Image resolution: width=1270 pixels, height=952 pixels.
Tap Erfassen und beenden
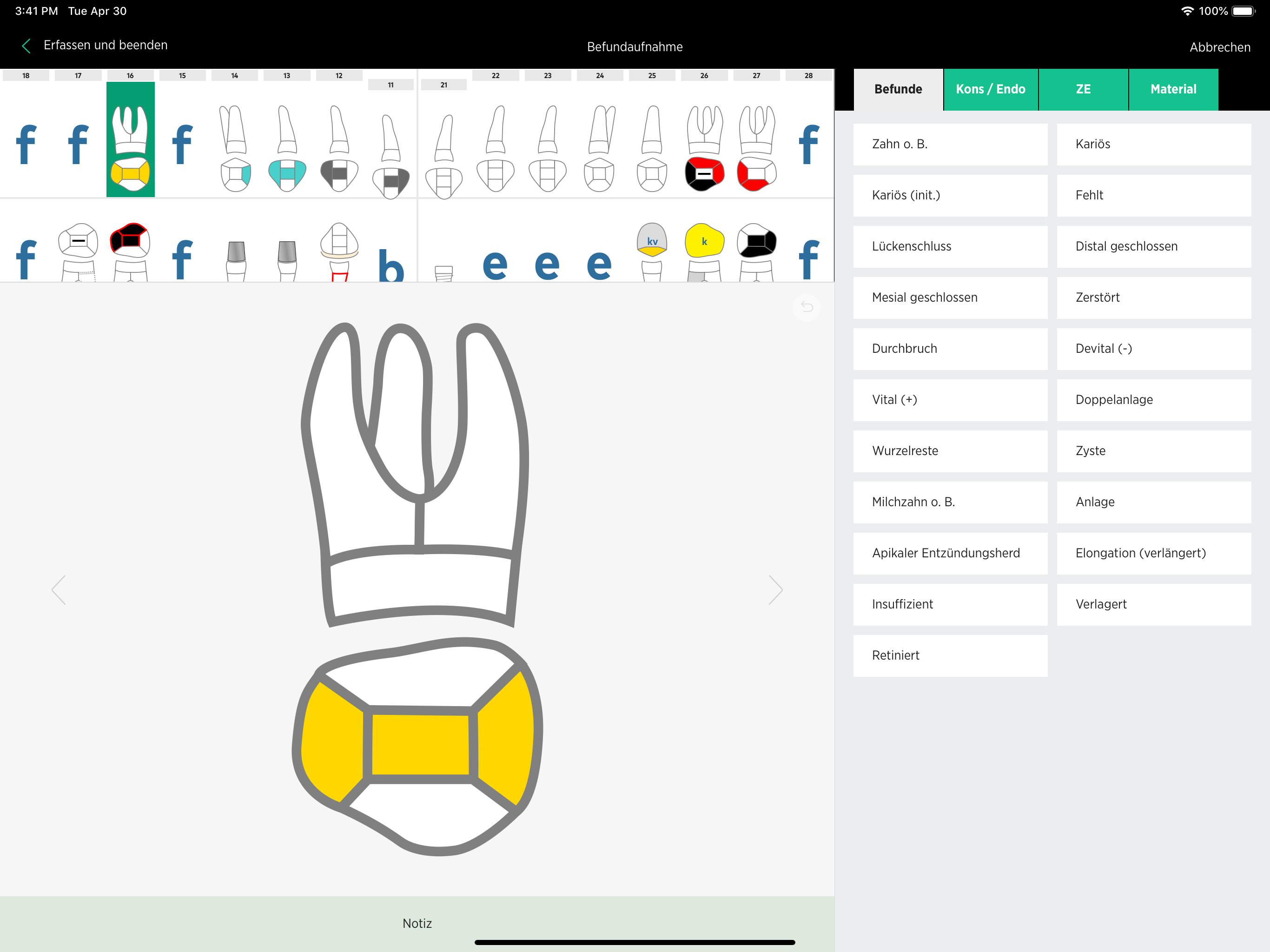(106, 46)
